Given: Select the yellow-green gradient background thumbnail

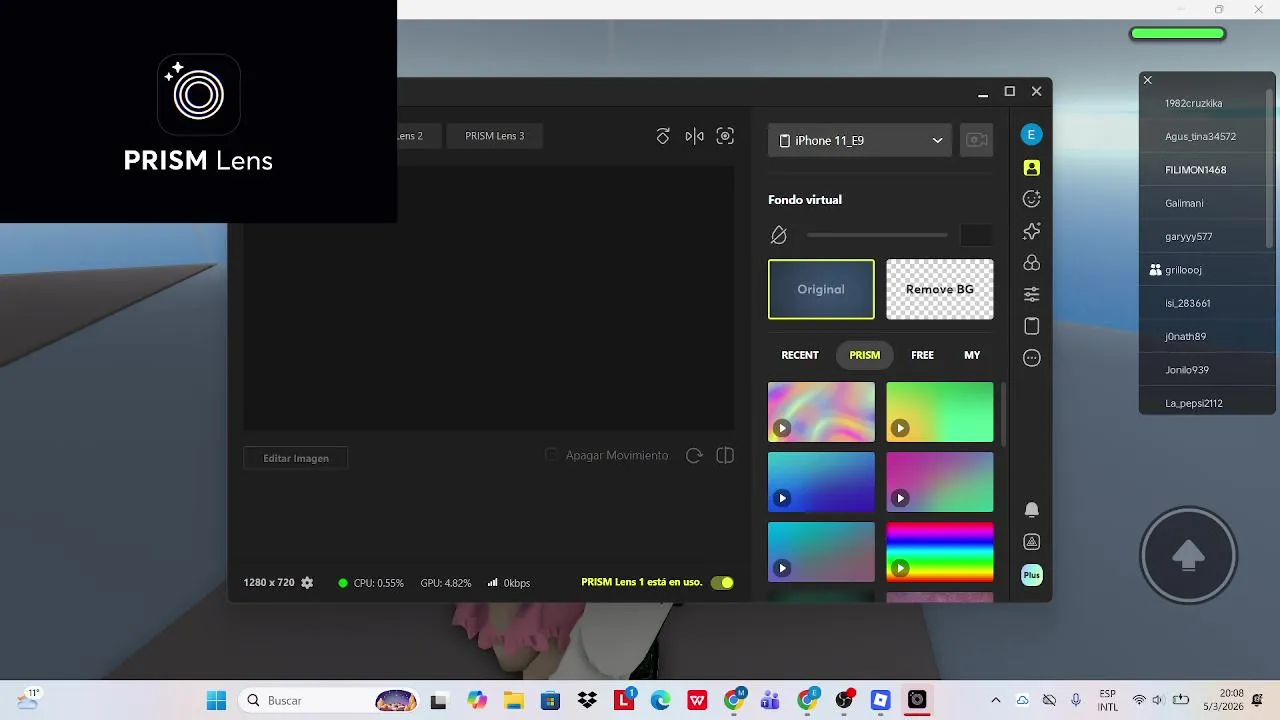Looking at the screenshot, I should click(940, 412).
